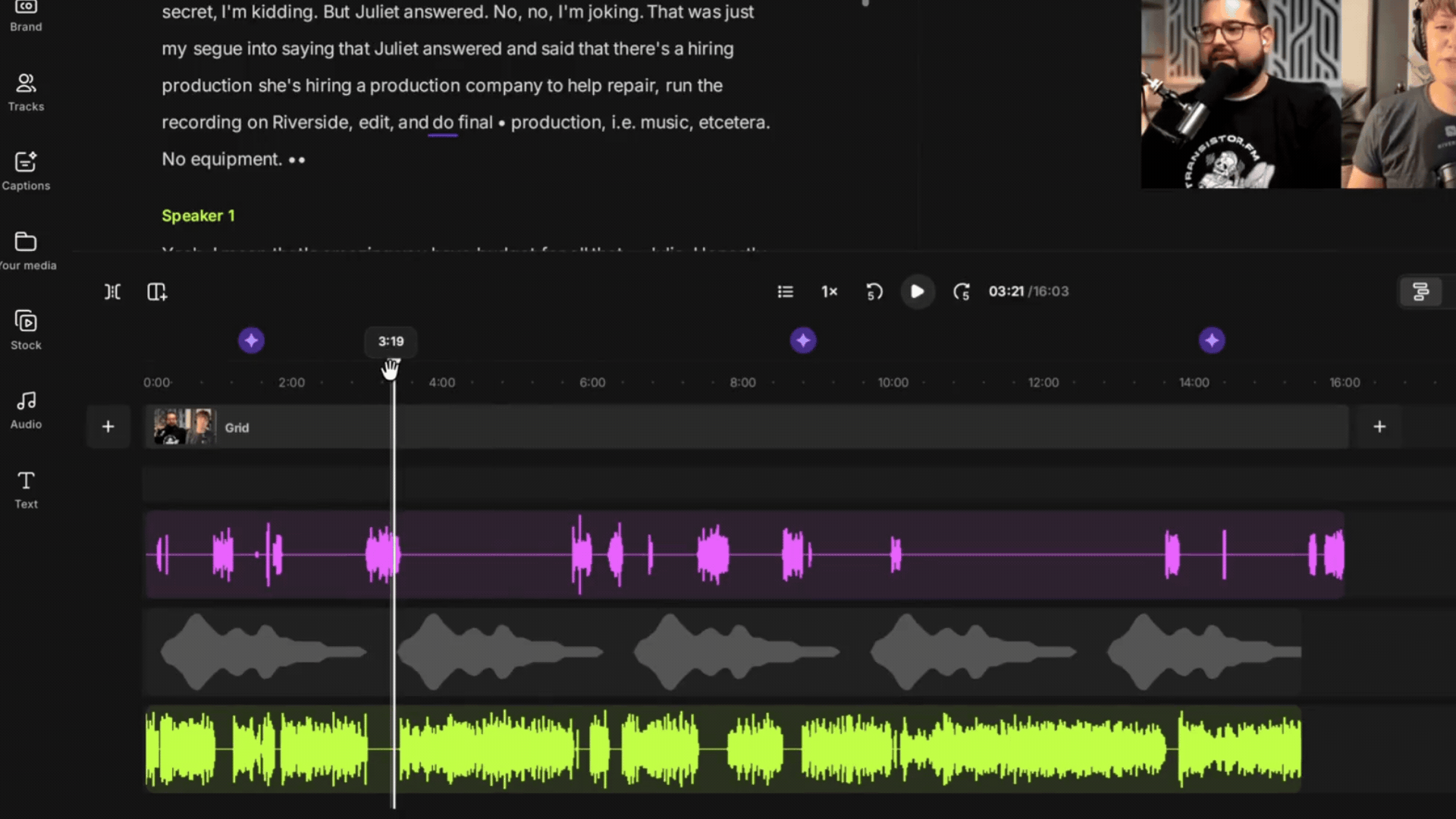Click the AI marker near 14:00
This screenshot has height=819, width=1456.
[1212, 340]
